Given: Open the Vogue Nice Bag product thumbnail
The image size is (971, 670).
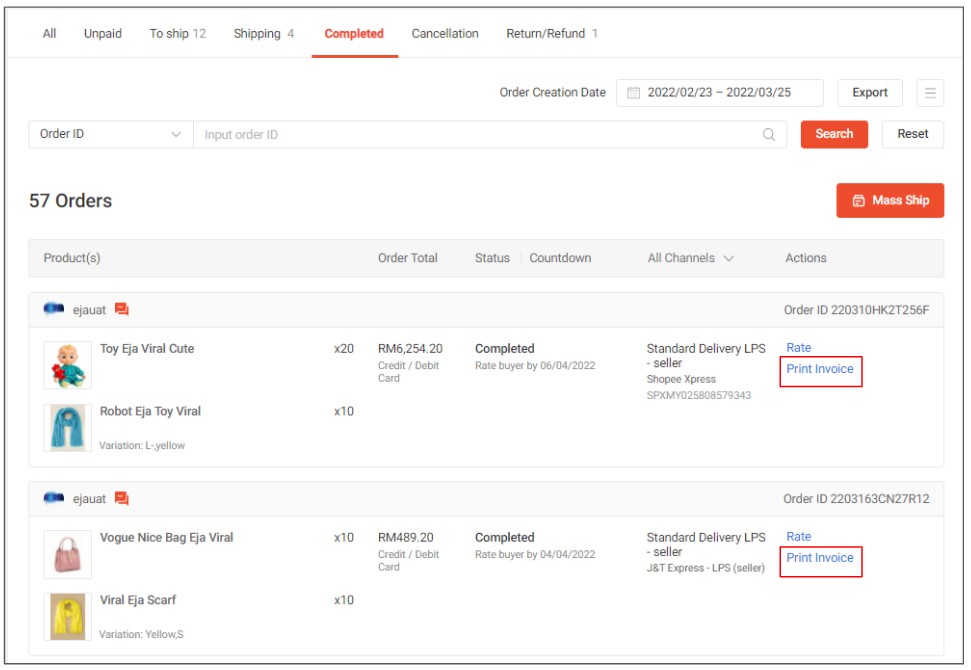Looking at the screenshot, I should coord(66,554).
